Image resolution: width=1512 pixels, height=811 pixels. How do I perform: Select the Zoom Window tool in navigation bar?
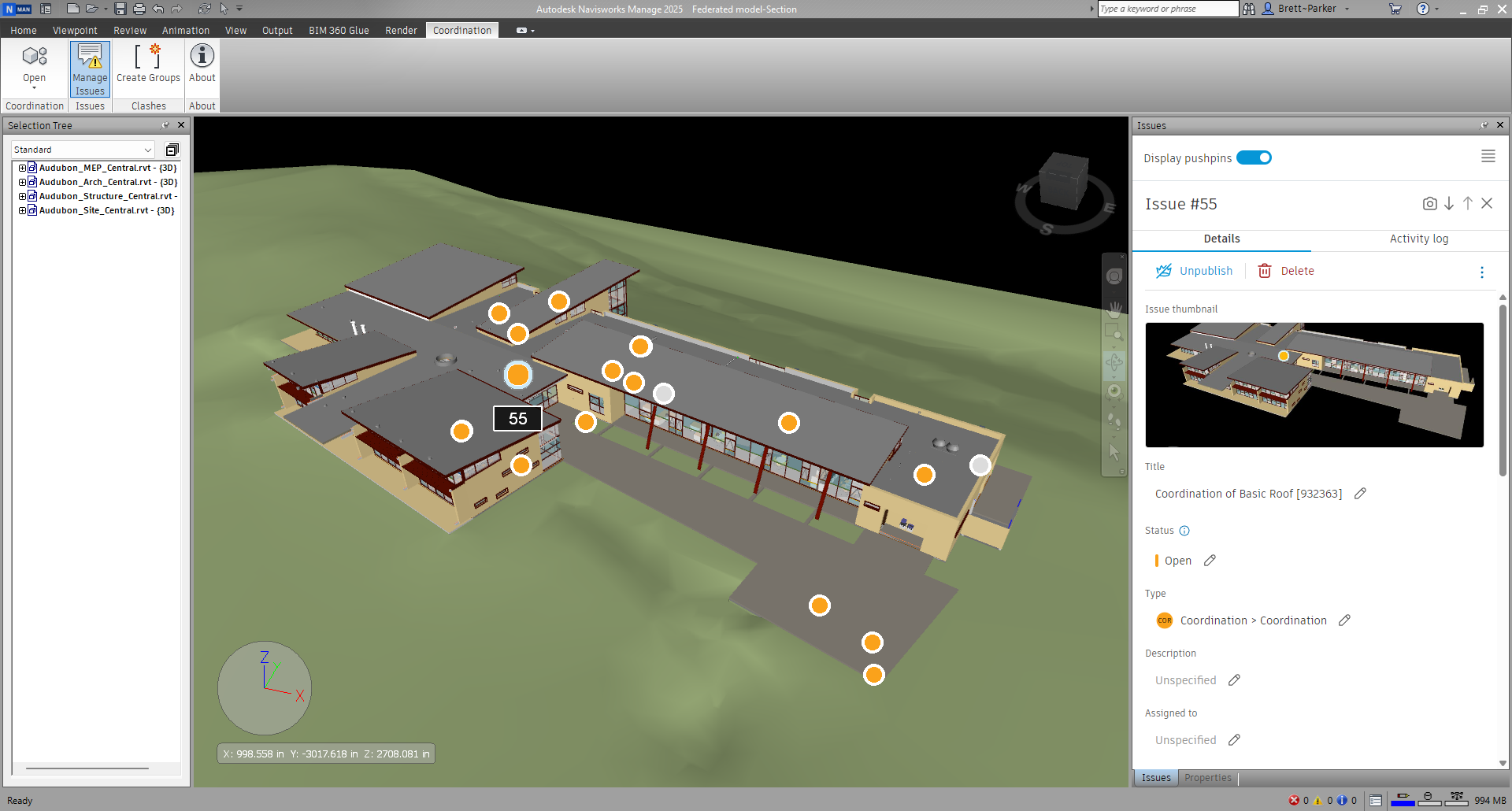click(1114, 331)
